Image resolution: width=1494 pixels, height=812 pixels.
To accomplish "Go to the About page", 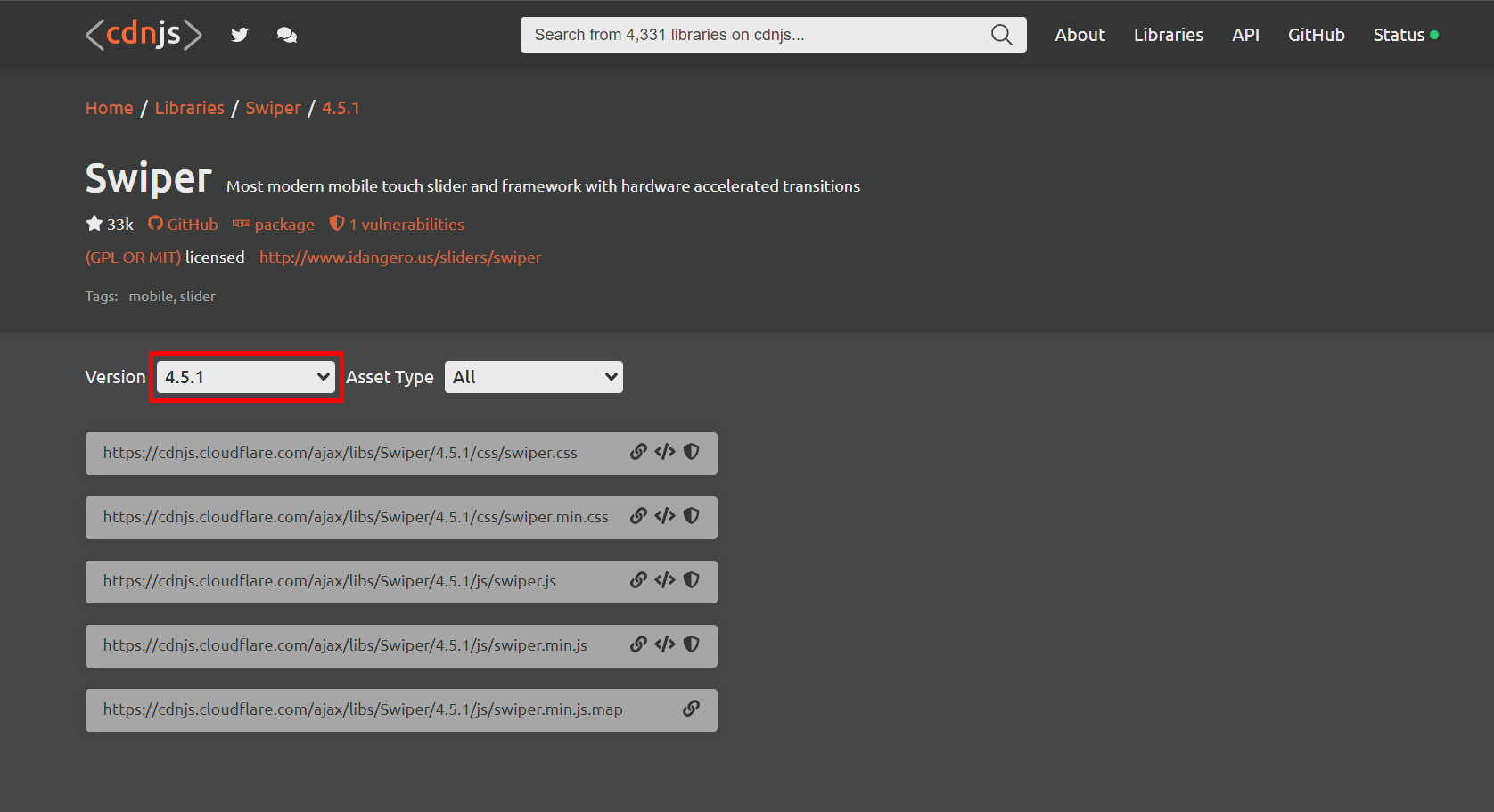I will [1079, 35].
